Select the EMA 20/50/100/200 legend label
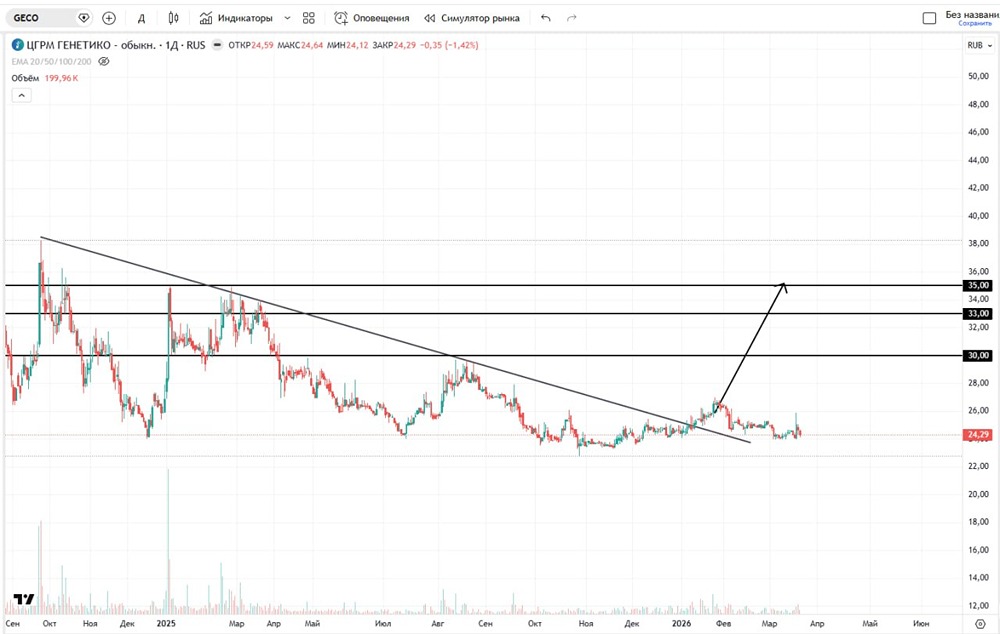The width and height of the screenshot is (1000, 634). (52, 62)
